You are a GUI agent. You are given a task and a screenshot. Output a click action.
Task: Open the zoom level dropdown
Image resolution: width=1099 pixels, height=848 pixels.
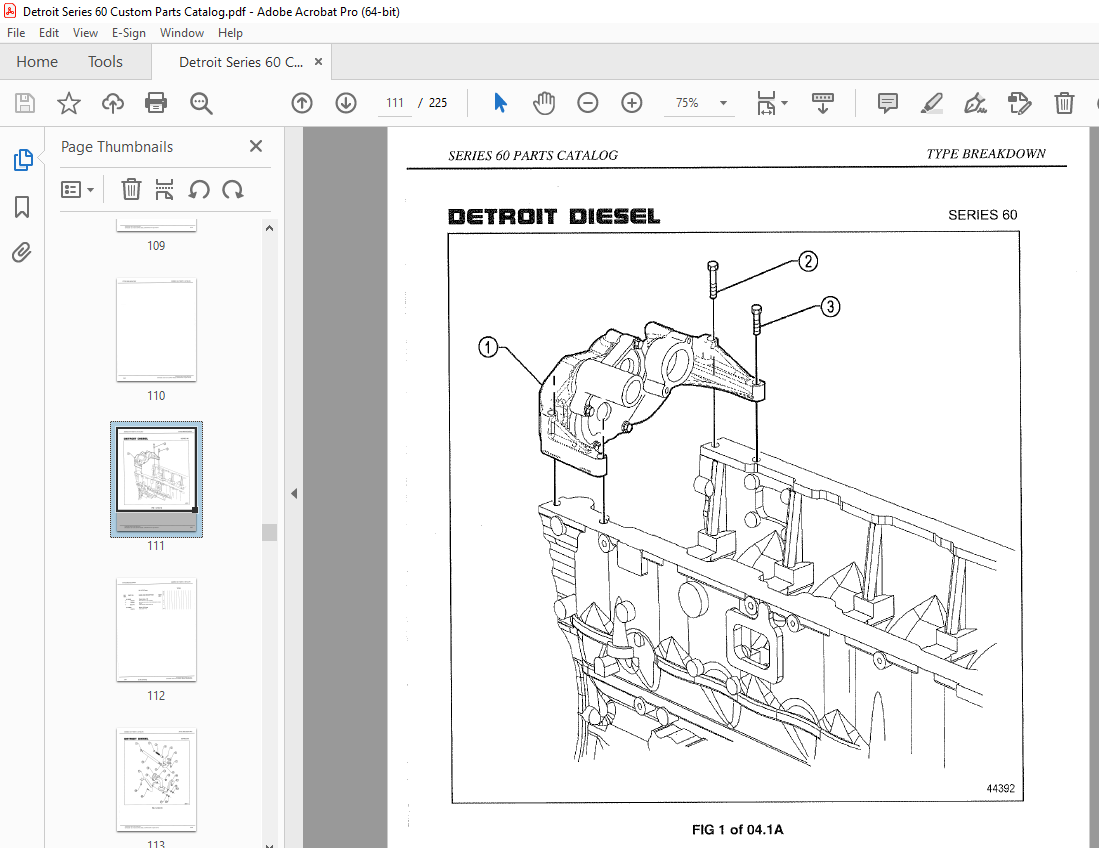coord(723,103)
